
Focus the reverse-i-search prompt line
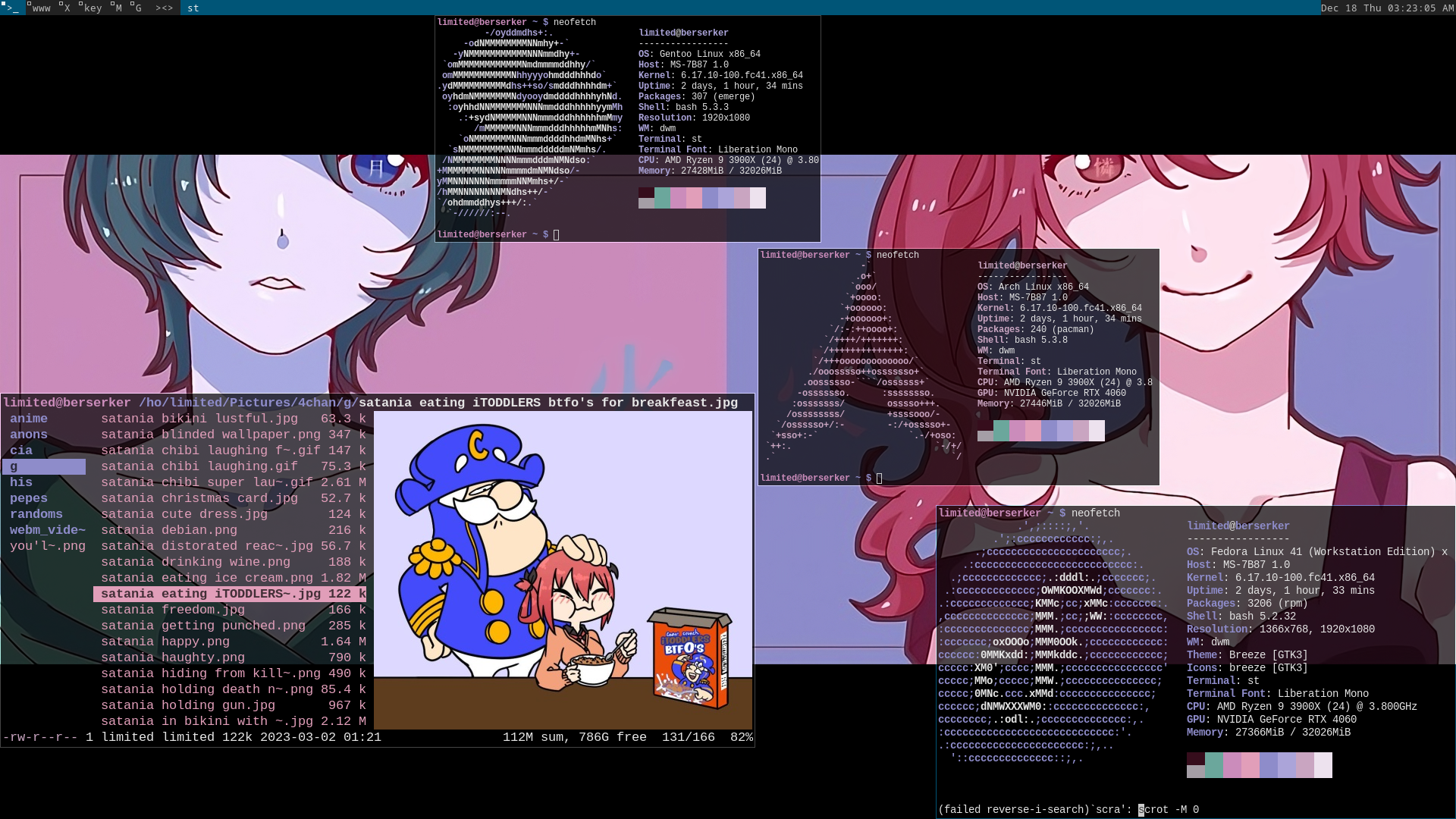[1068, 810]
